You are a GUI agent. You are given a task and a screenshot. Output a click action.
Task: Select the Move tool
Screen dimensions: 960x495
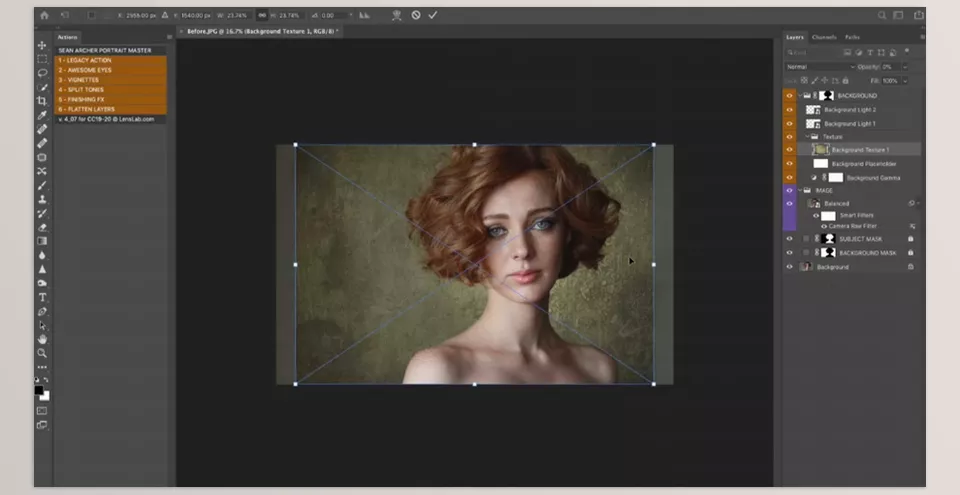(42, 45)
